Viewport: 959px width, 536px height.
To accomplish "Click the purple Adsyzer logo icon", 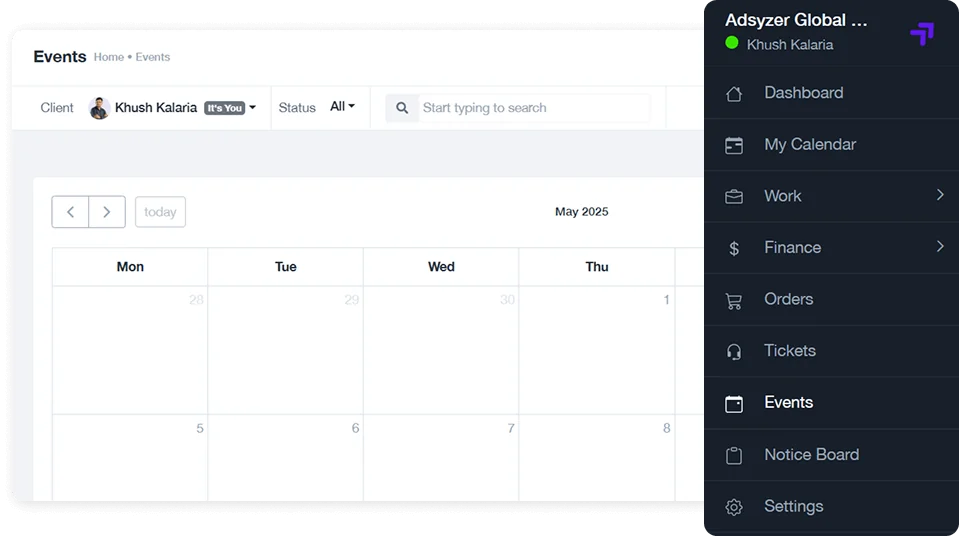I will [921, 34].
